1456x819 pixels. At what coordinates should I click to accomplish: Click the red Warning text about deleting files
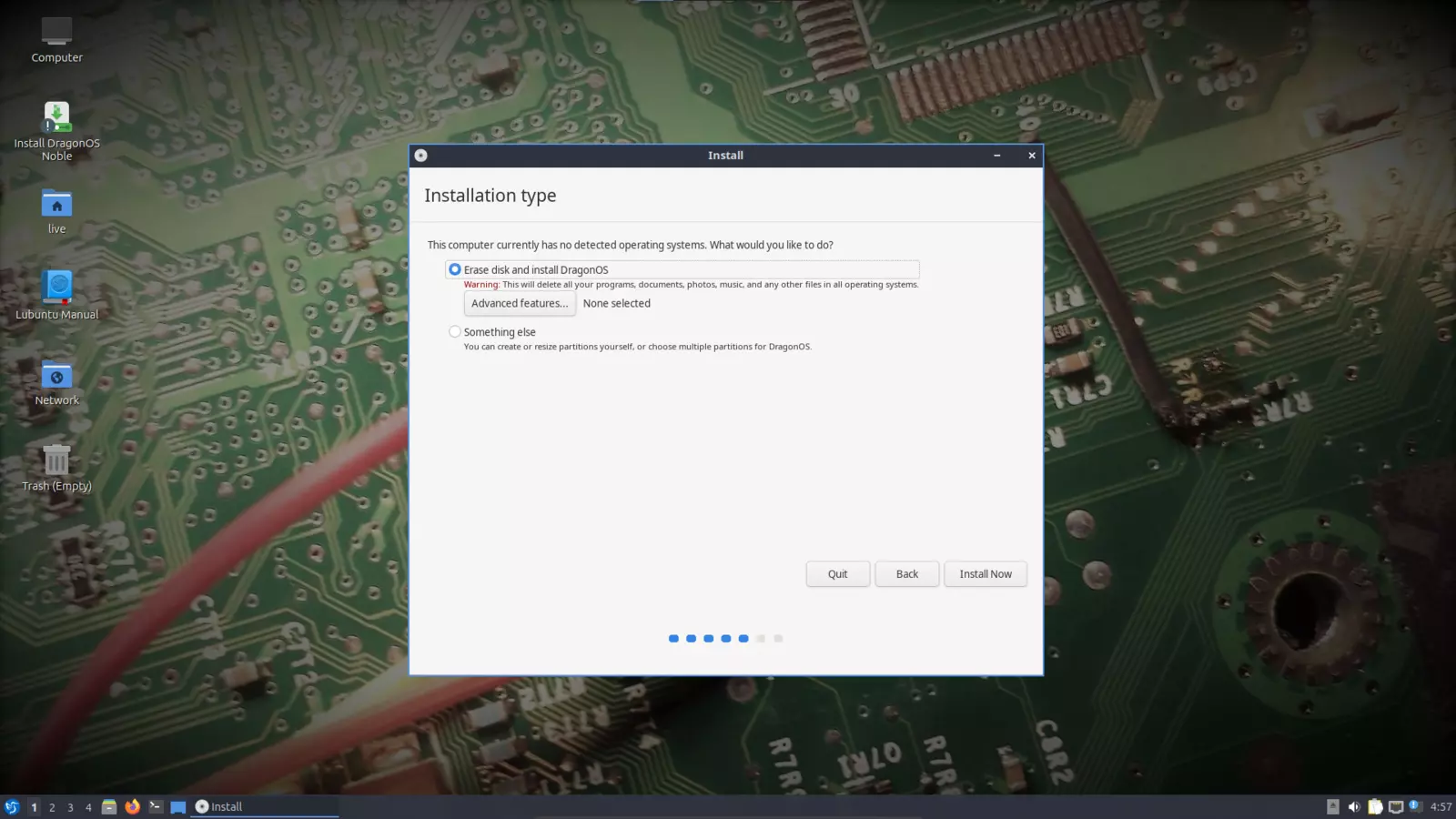pyautogui.click(x=692, y=285)
